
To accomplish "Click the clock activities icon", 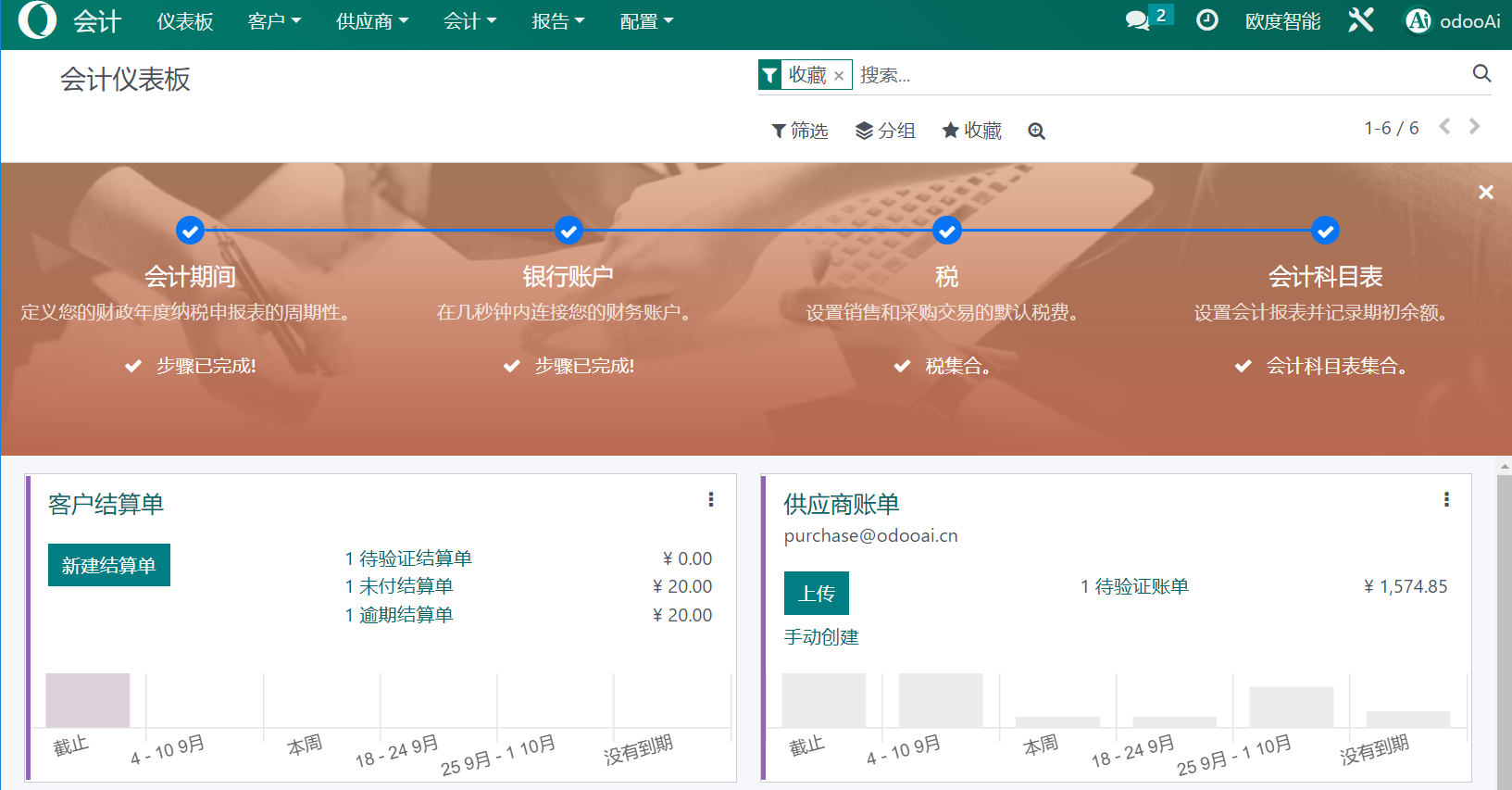I will pyautogui.click(x=1207, y=20).
